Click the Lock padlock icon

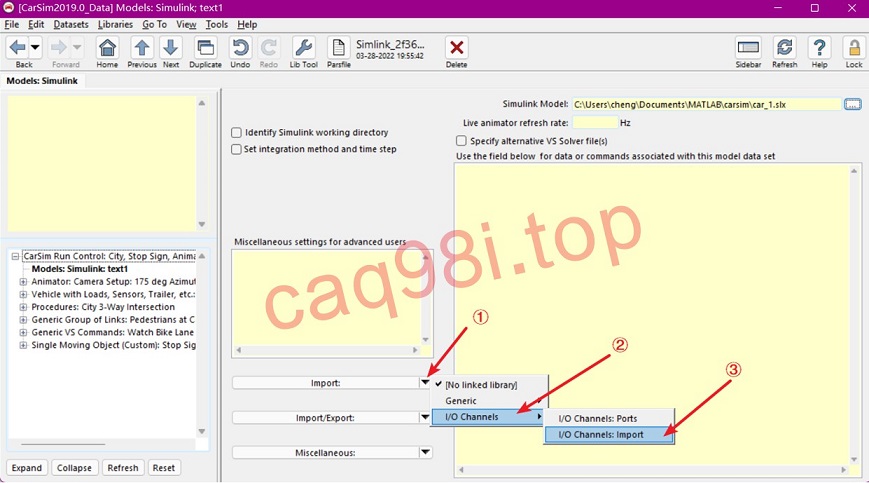pyautogui.click(x=854, y=48)
